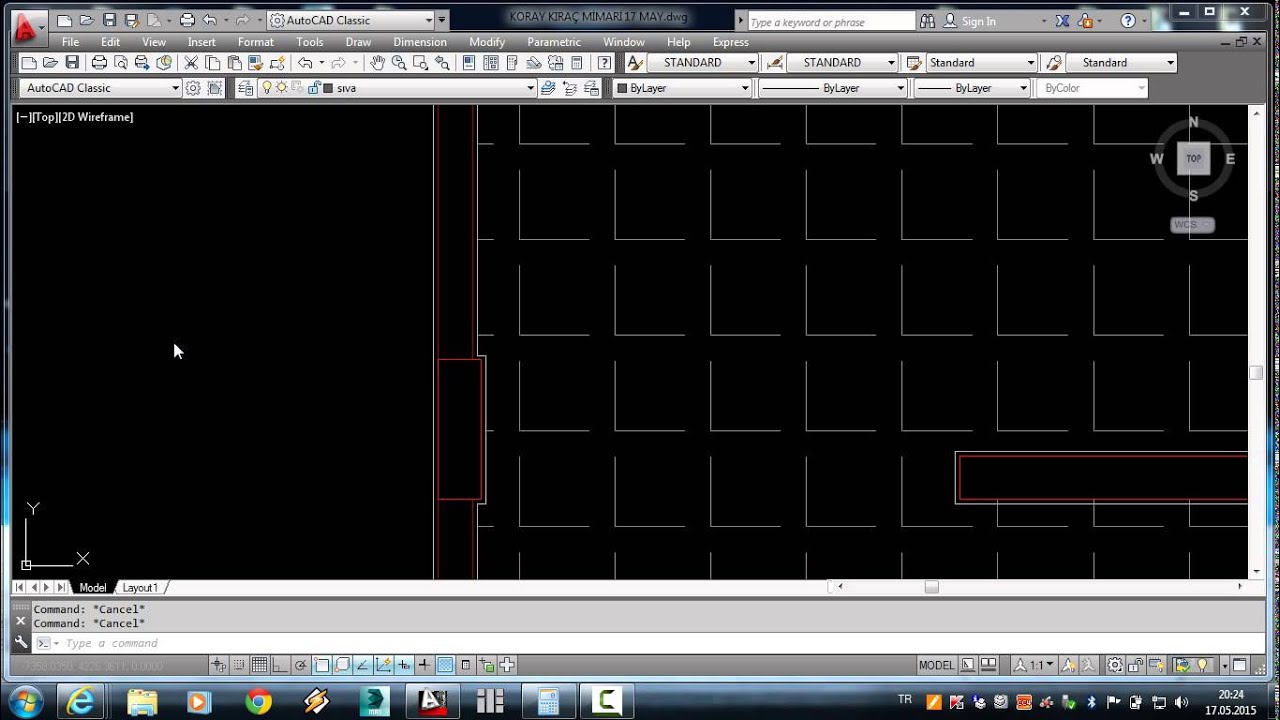The height and width of the screenshot is (720, 1280).
Task: Toggle Grid Display in status bar
Action: coord(259,665)
